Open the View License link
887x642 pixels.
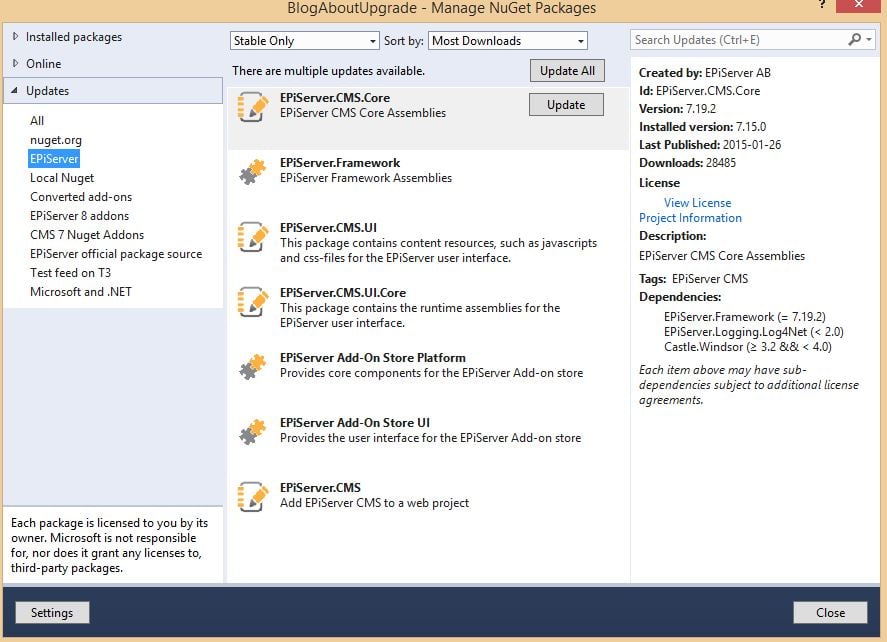click(x=697, y=202)
